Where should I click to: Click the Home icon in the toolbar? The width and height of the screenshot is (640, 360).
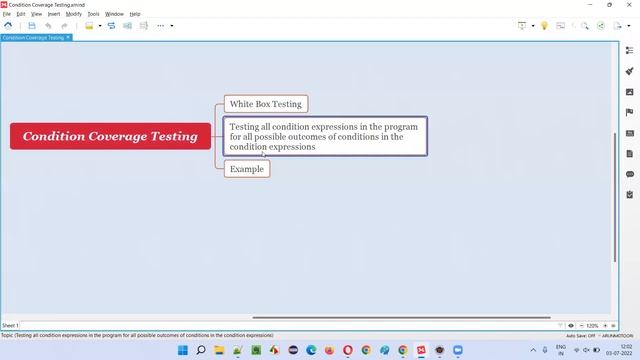[8, 26]
